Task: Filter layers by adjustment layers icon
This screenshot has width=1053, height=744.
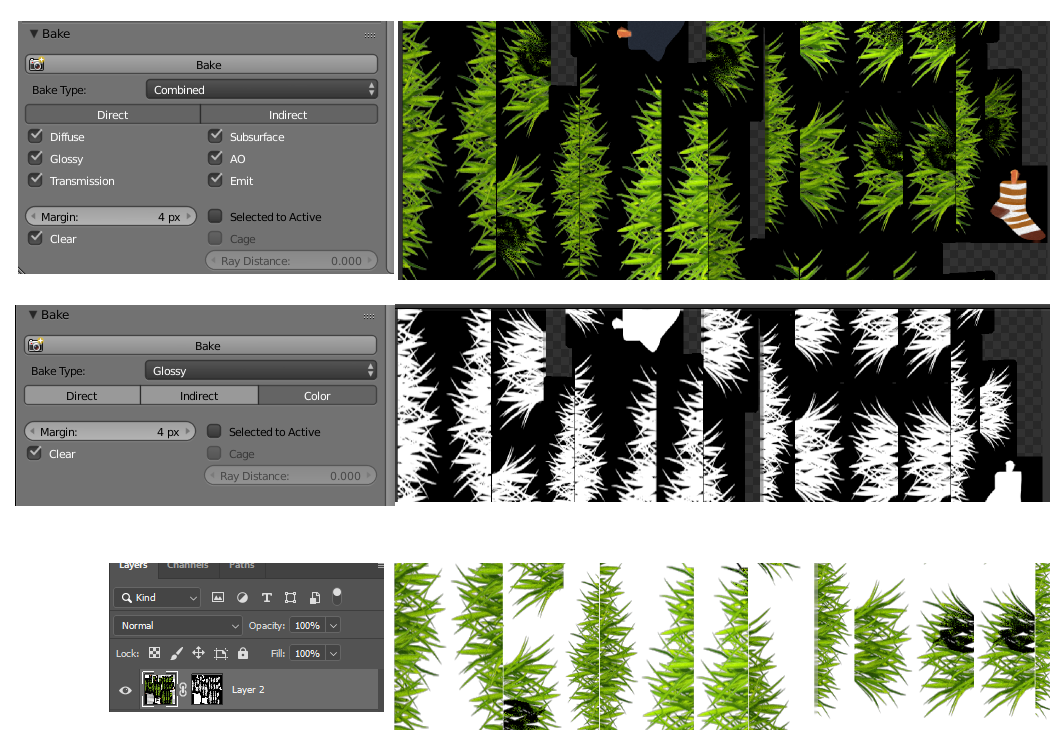Action: pos(242,597)
